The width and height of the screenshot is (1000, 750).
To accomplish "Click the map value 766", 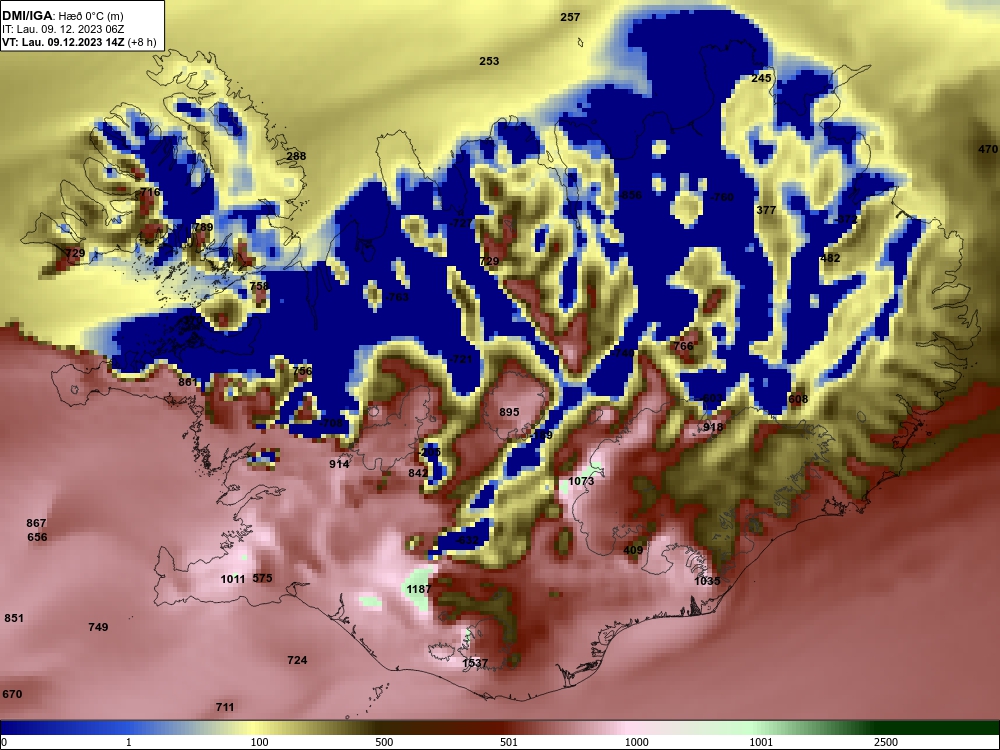I will (x=683, y=346).
